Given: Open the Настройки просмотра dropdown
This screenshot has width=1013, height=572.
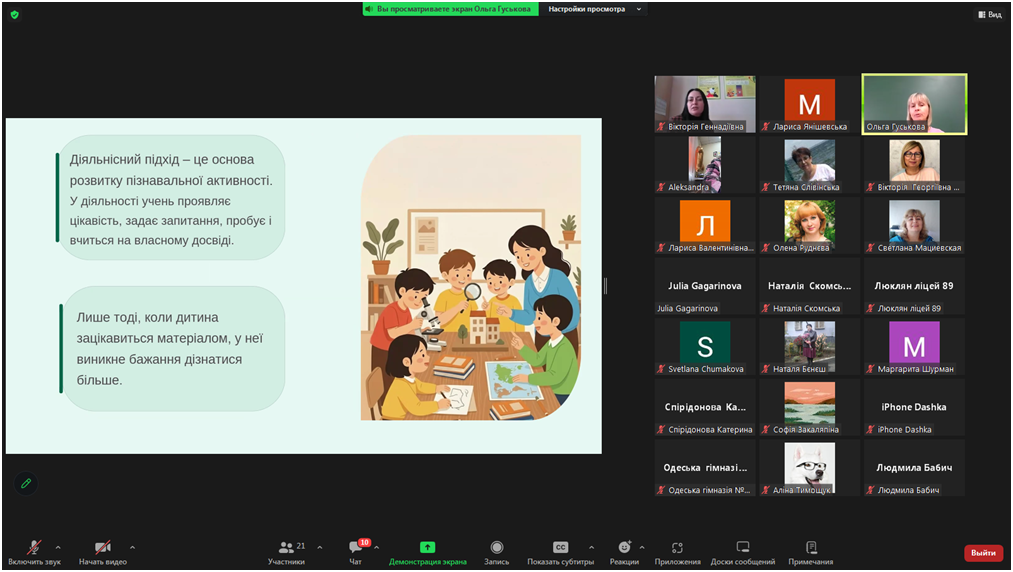Looking at the screenshot, I should point(595,9).
